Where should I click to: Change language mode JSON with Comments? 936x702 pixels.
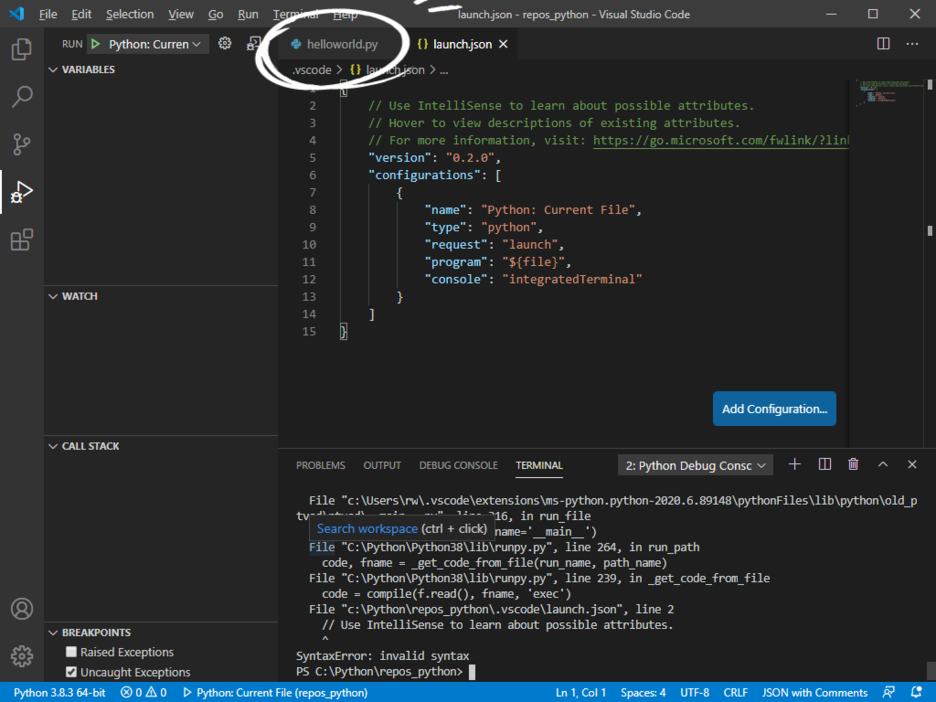point(814,692)
